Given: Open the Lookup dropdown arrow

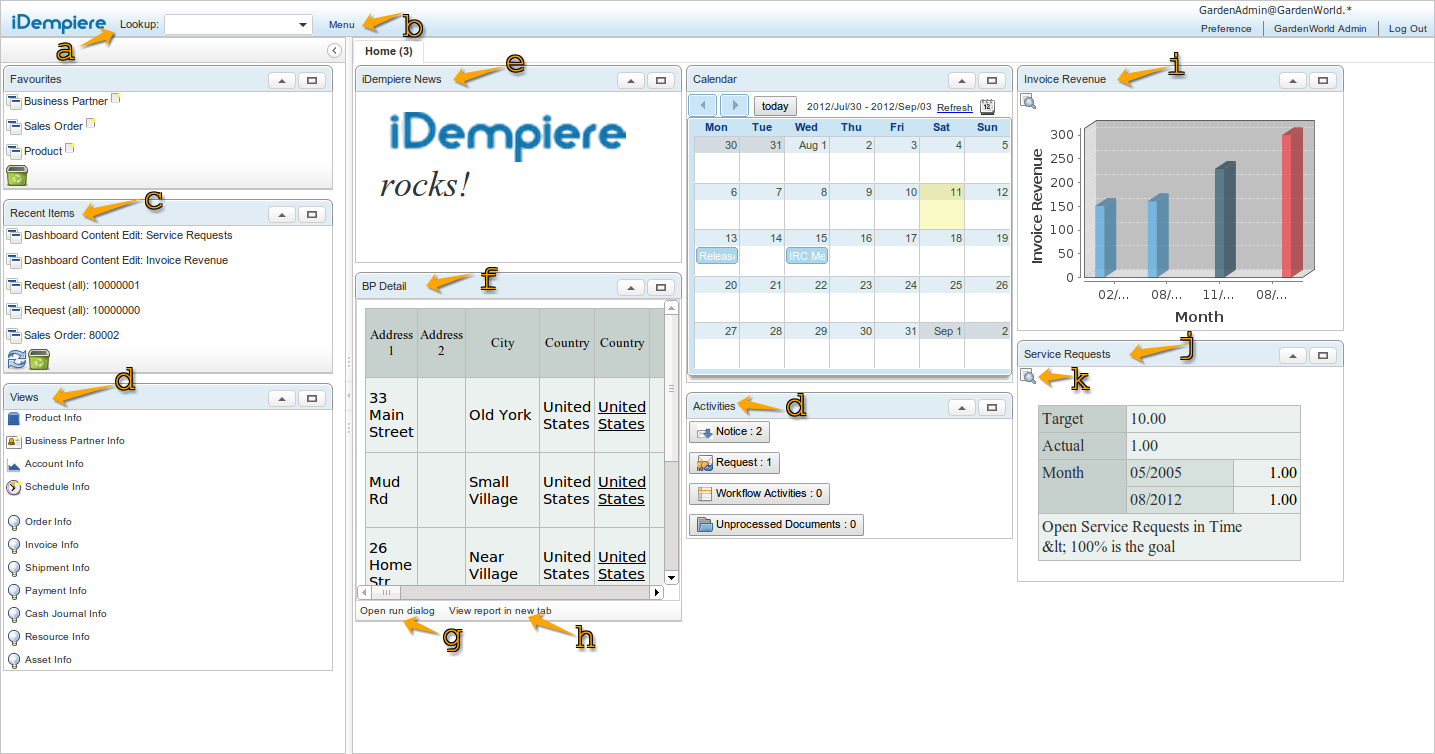Looking at the screenshot, I should click(x=304, y=25).
